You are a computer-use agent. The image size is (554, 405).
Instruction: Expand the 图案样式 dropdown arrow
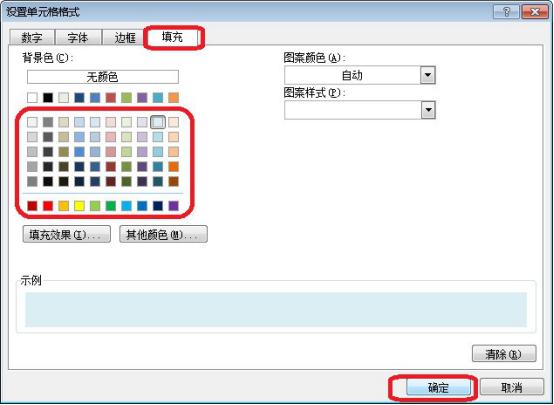coord(428,110)
